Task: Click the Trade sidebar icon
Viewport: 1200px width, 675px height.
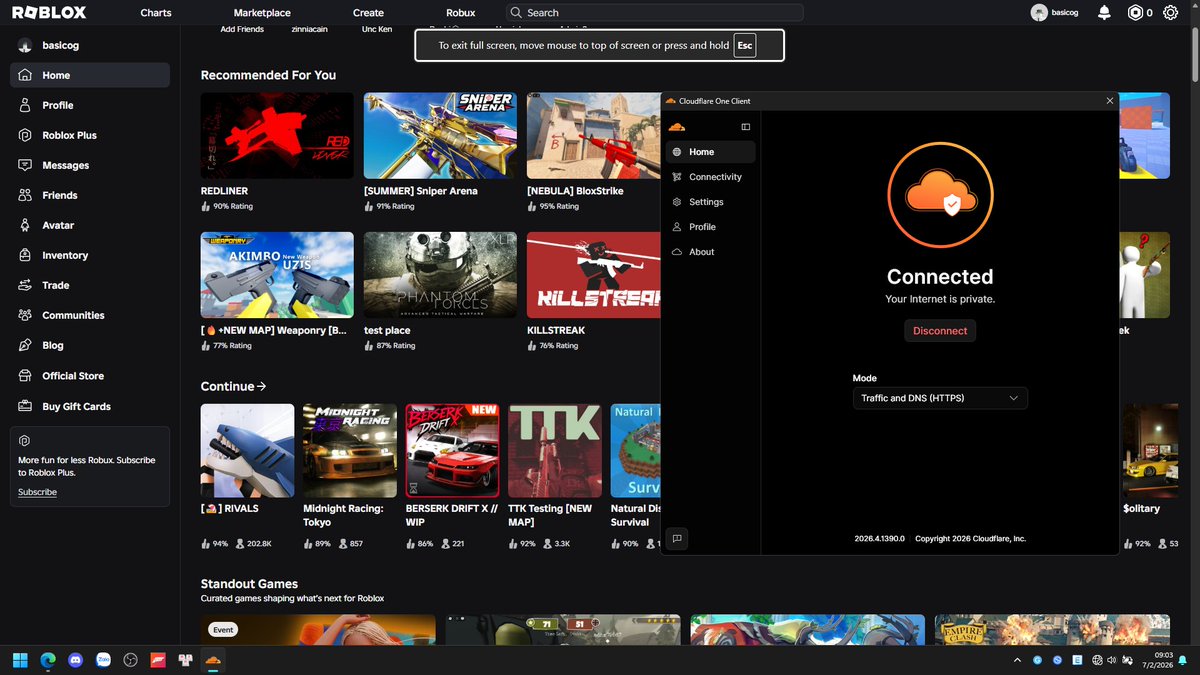Action: (x=25, y=285)
